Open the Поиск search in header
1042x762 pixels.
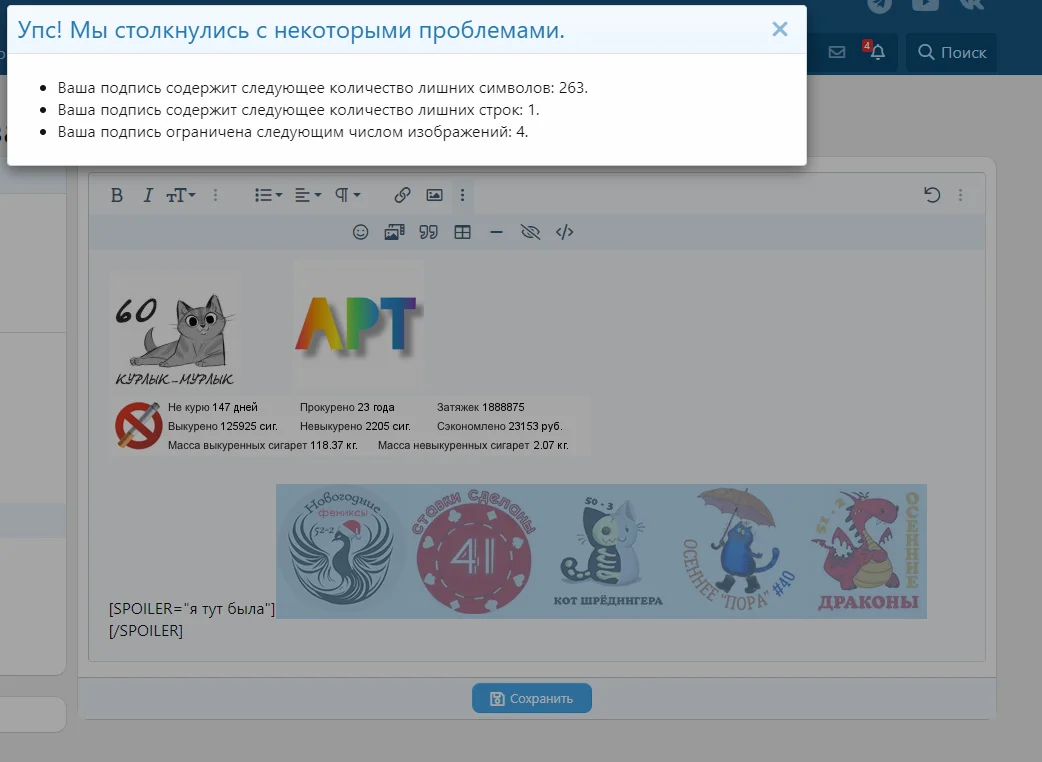[952, 52]
